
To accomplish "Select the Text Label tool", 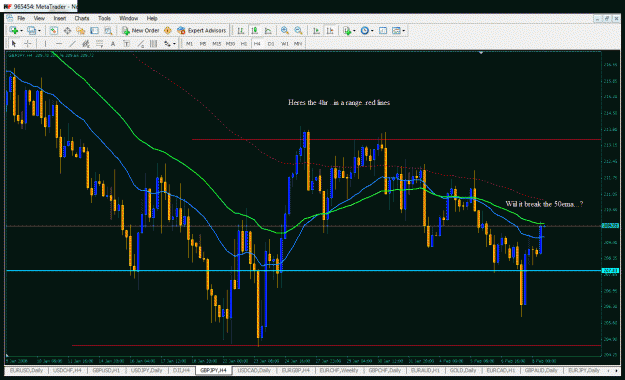I will point(126,44).
